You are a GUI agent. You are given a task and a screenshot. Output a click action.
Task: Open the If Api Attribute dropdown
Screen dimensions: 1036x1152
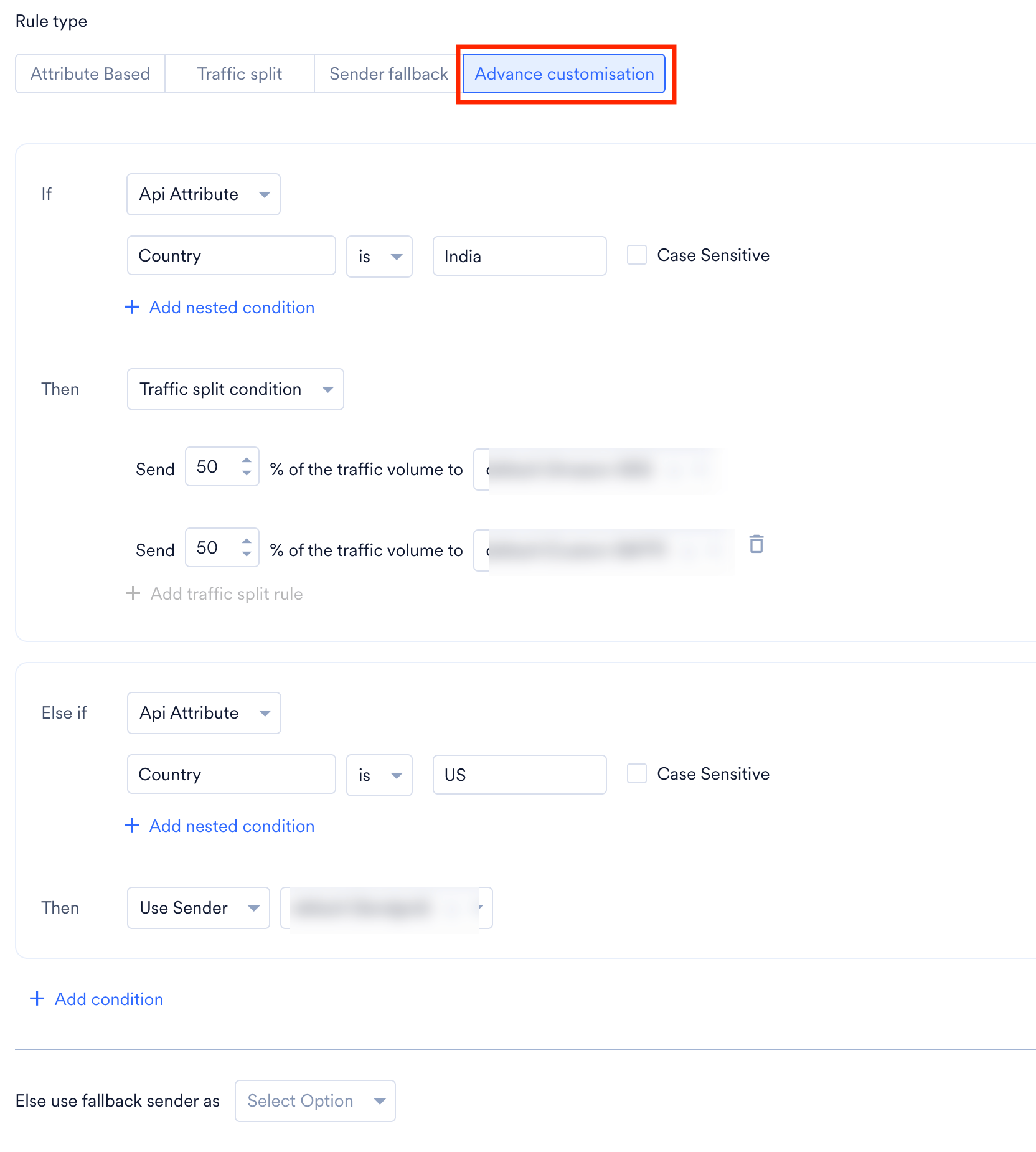pyautogui.click(x=204, y=194)
